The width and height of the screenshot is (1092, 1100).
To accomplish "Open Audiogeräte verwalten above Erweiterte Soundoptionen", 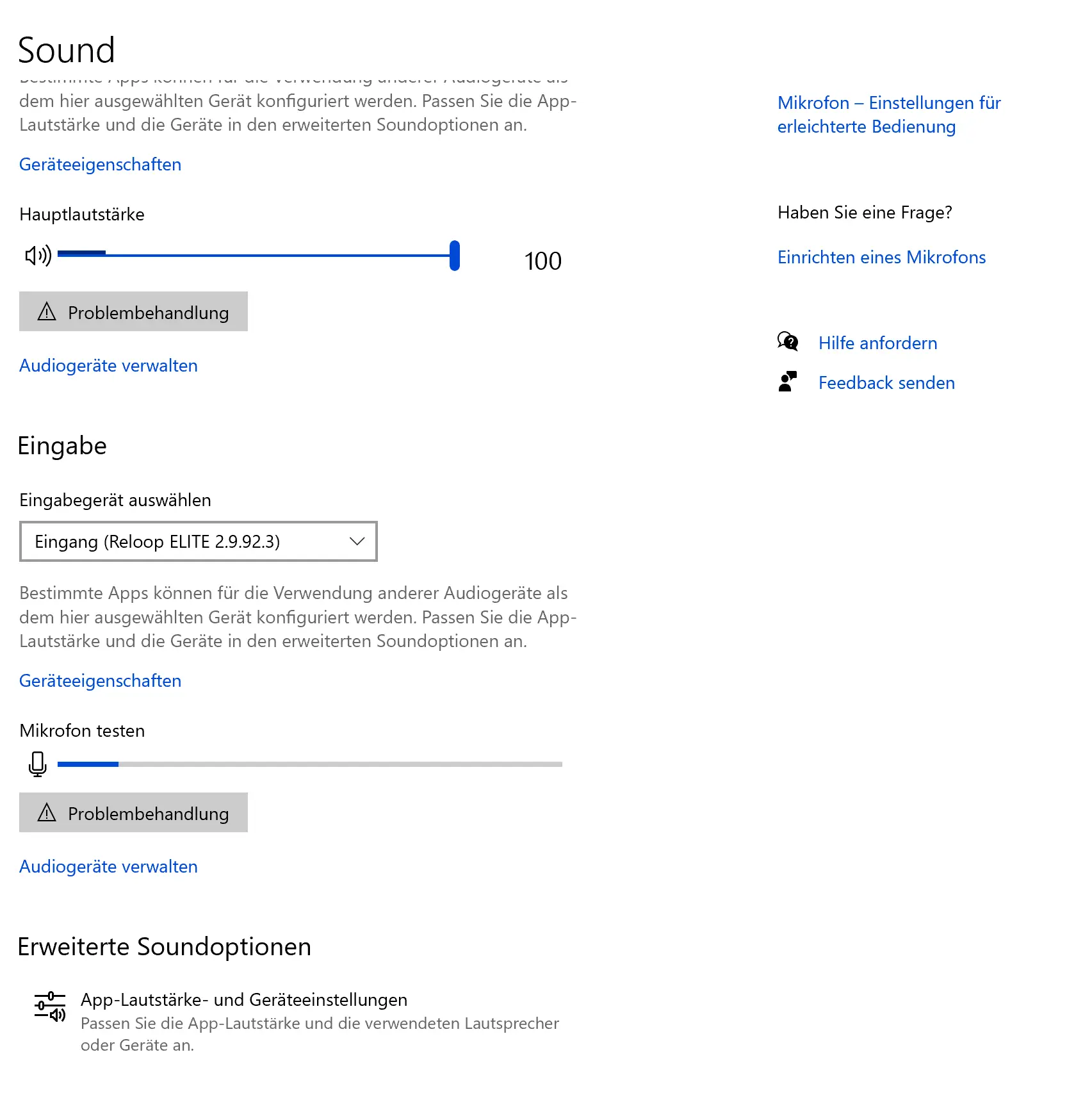I will (108, 867).
